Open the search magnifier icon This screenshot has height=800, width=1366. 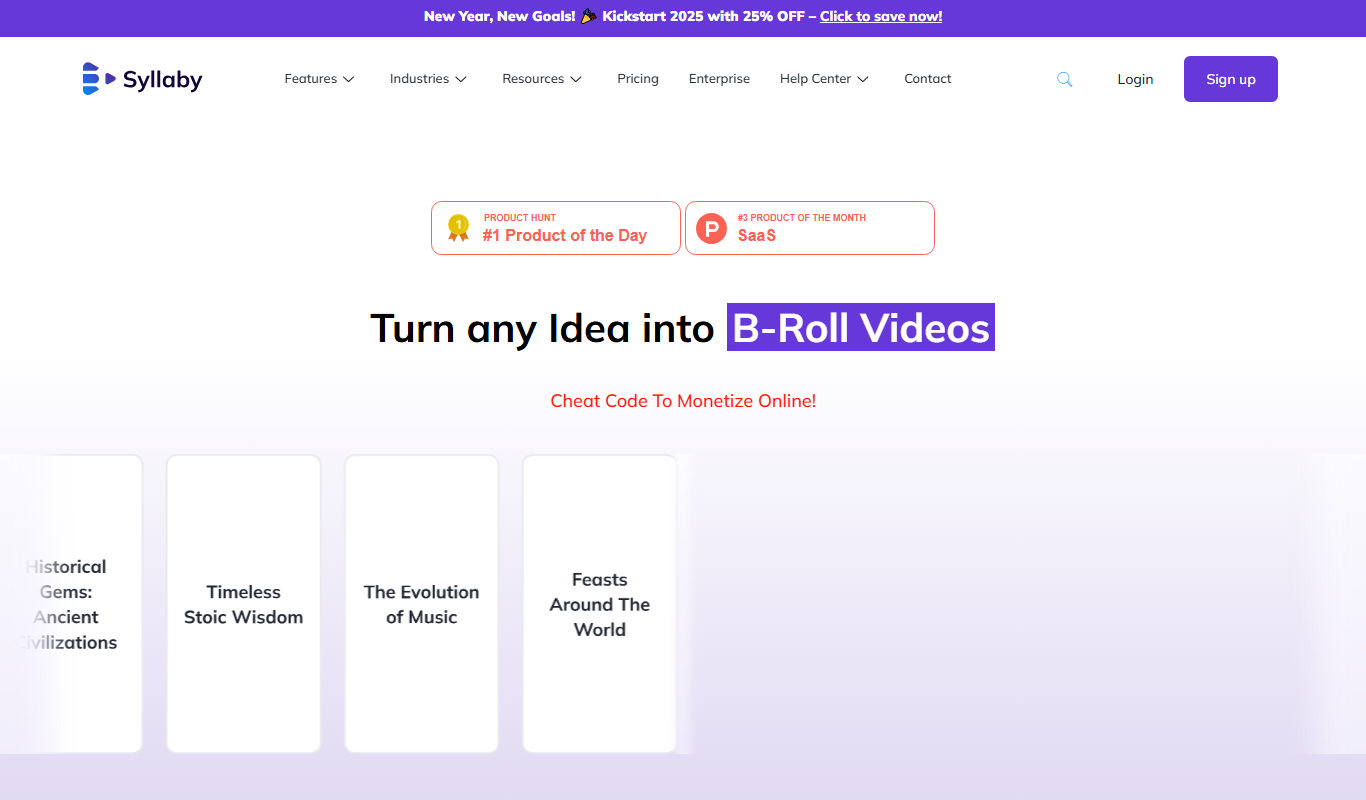click(1064, 79)
